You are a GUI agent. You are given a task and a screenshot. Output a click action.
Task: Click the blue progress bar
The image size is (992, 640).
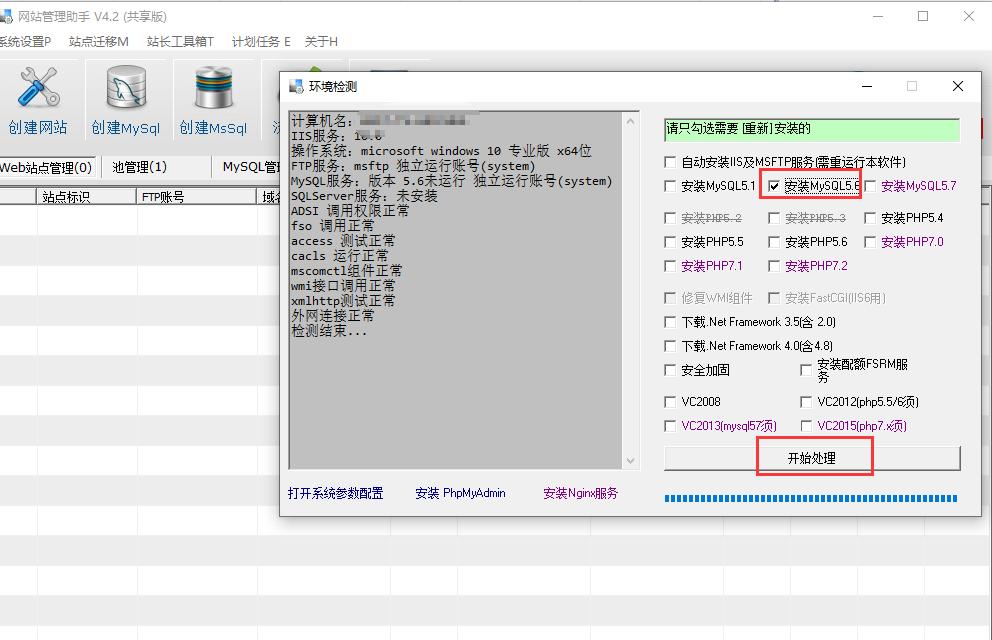pyautogui.click(x=810, y=498)
